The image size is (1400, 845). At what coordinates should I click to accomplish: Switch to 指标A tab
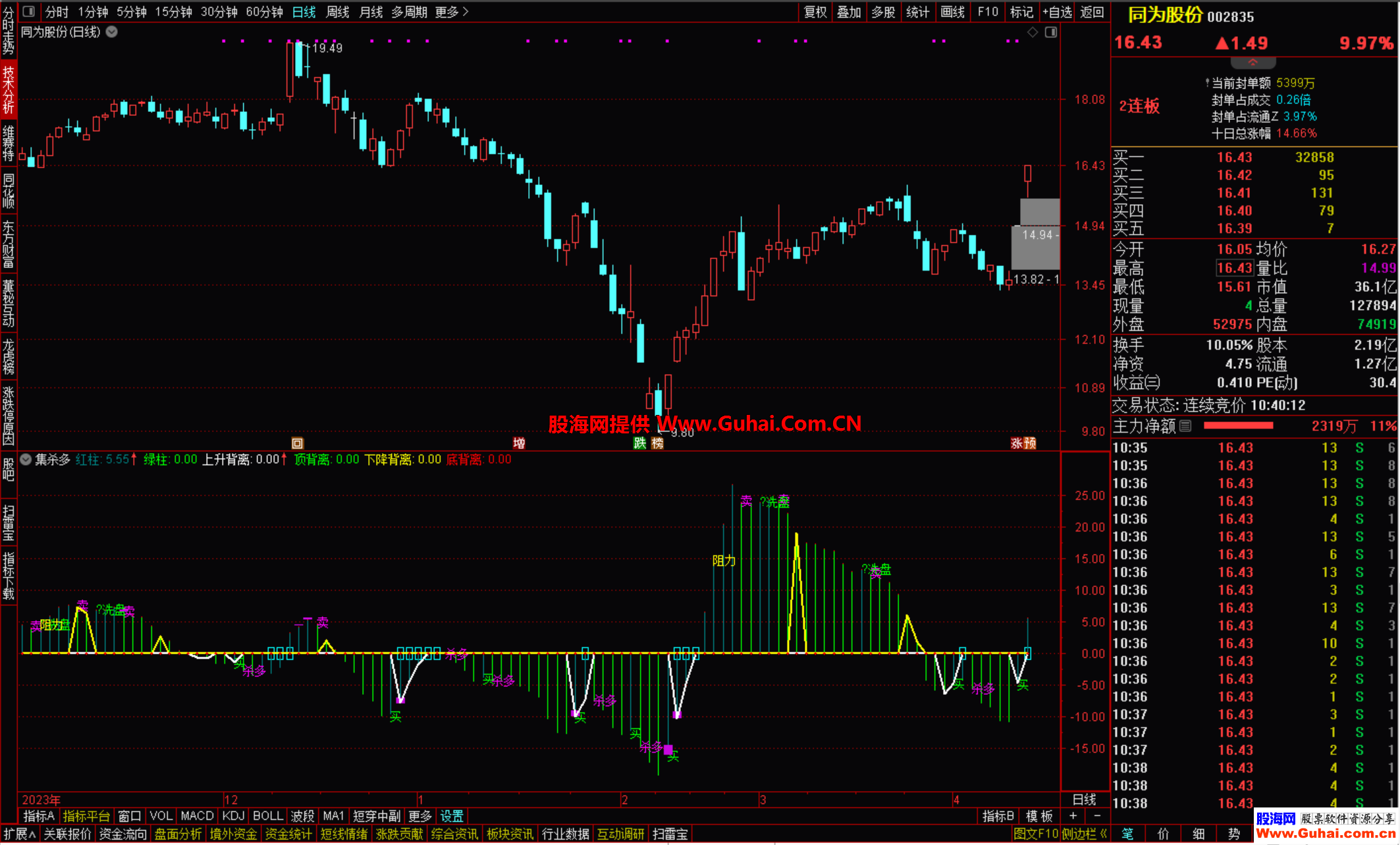coord(39,816)
